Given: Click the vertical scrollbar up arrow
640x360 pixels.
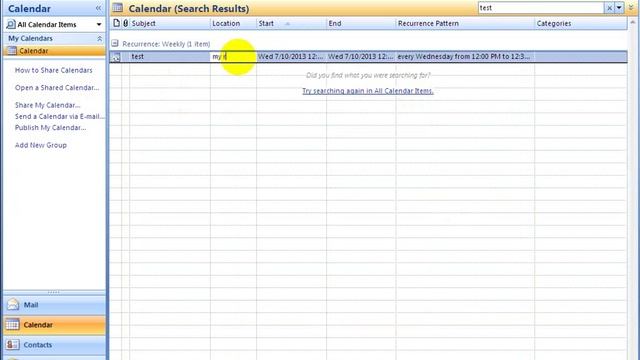Looking at the screenshot, I should pos(633,23).
